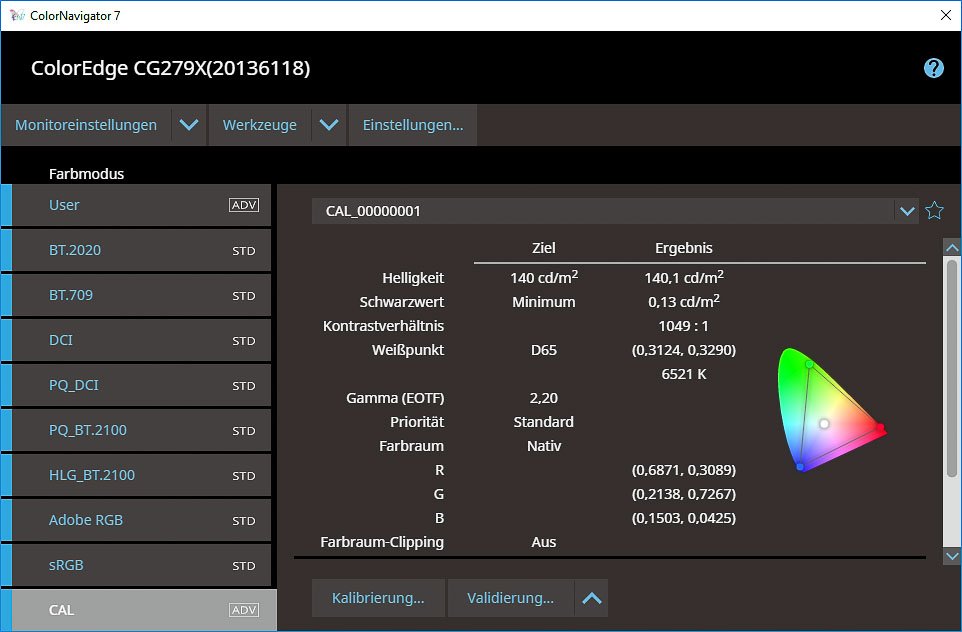Click the results panel scrollbar thumb
The height and width of the screenshot is (632, 962).
(952, 368)
